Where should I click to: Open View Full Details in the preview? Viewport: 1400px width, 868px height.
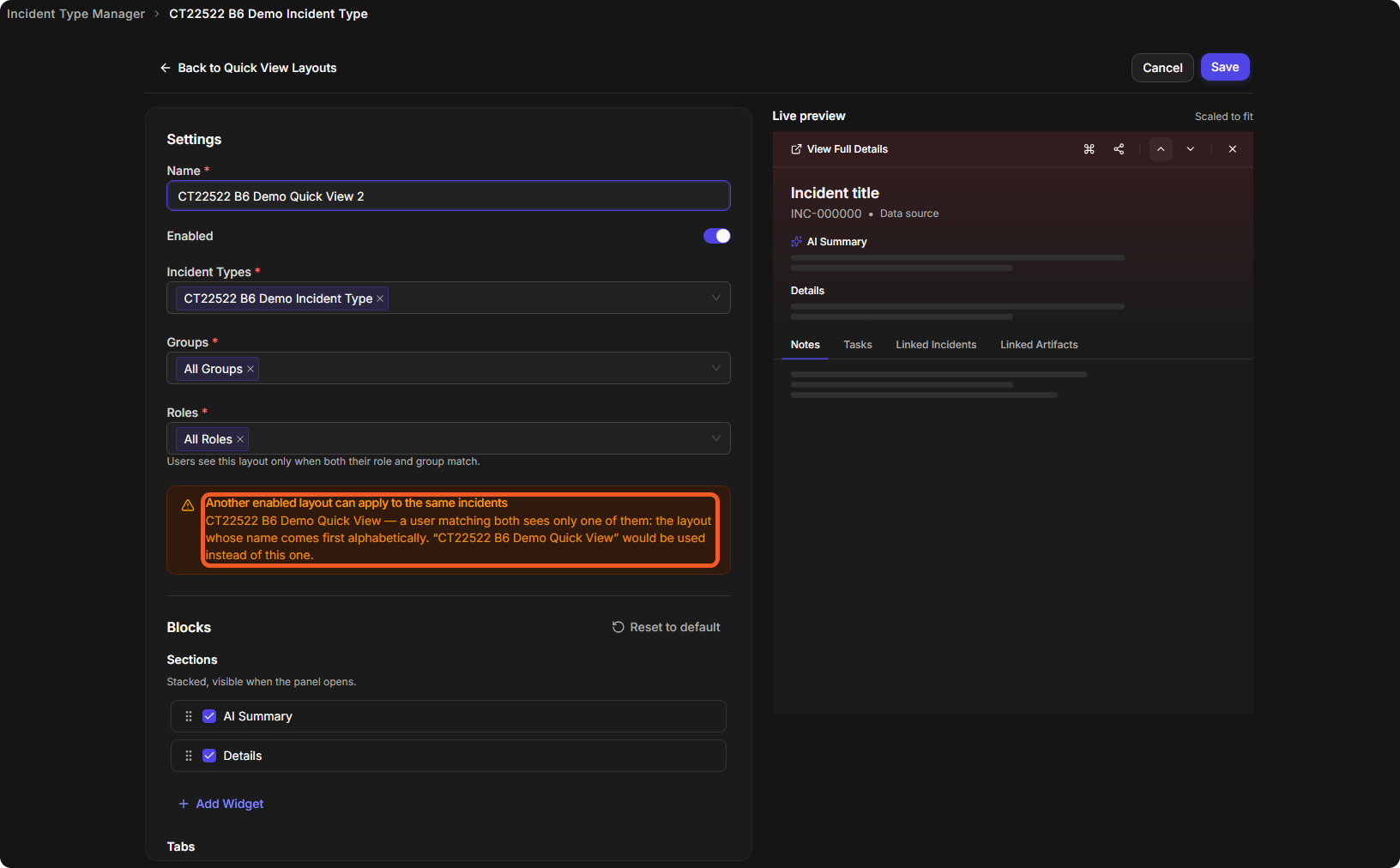point(839,149)
